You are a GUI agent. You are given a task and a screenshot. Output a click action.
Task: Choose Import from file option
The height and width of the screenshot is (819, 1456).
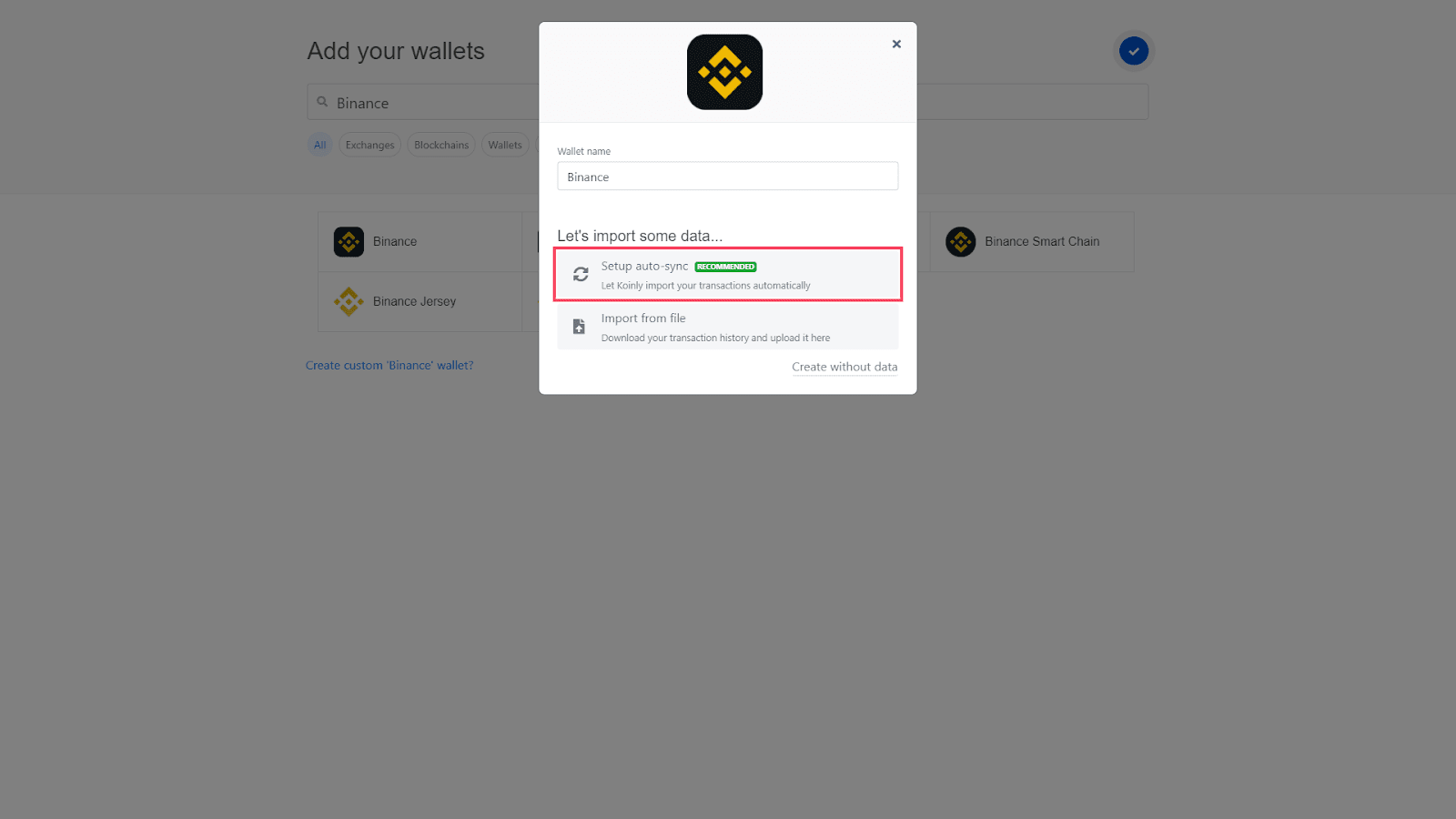(x=728, y=327)
